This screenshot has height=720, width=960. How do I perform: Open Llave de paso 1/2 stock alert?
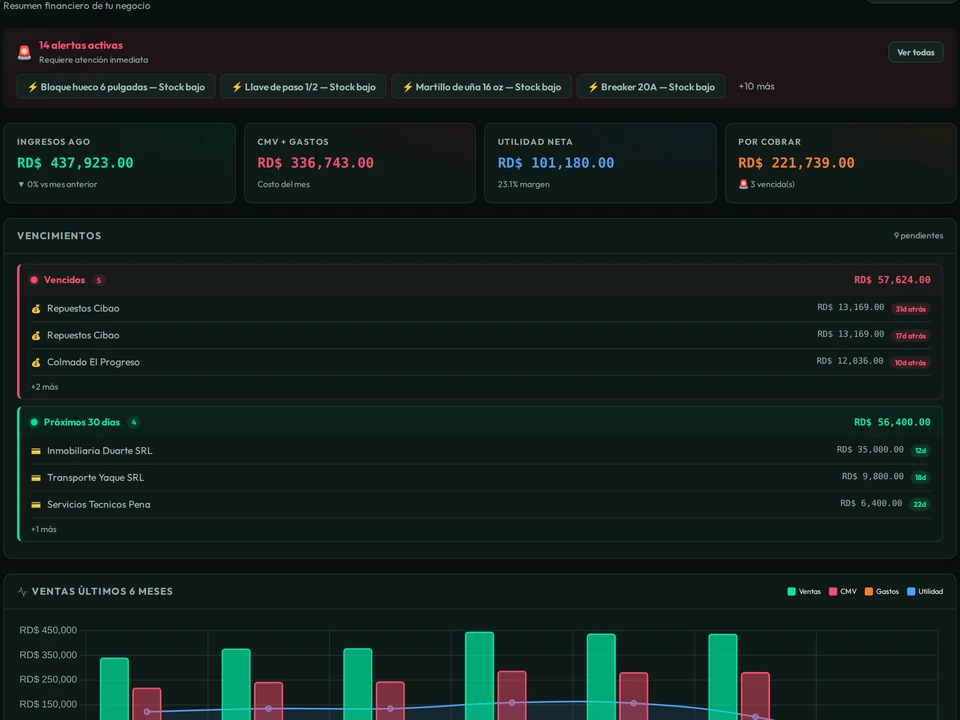(x=303, y=87)
